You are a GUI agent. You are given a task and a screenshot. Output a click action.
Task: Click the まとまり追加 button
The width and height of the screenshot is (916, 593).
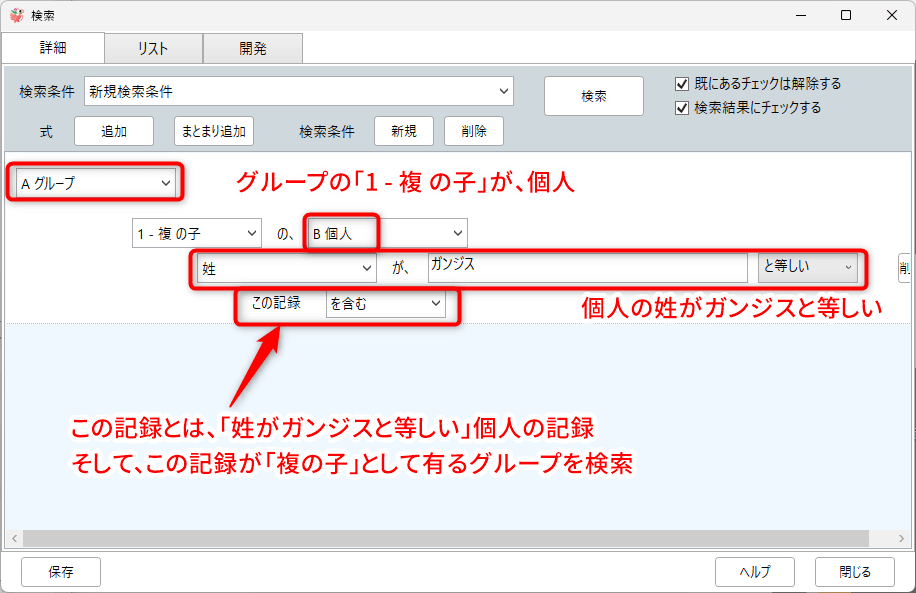213,131
